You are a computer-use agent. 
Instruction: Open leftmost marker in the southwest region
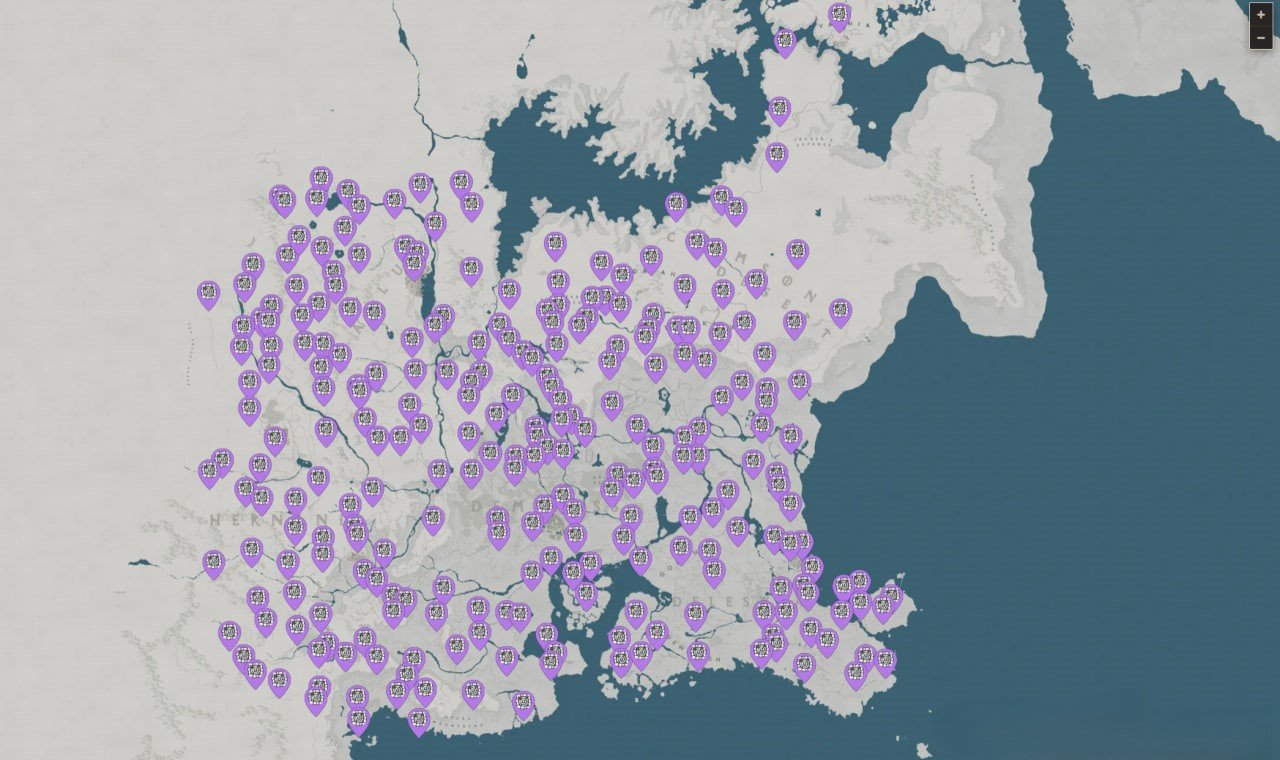213,563
